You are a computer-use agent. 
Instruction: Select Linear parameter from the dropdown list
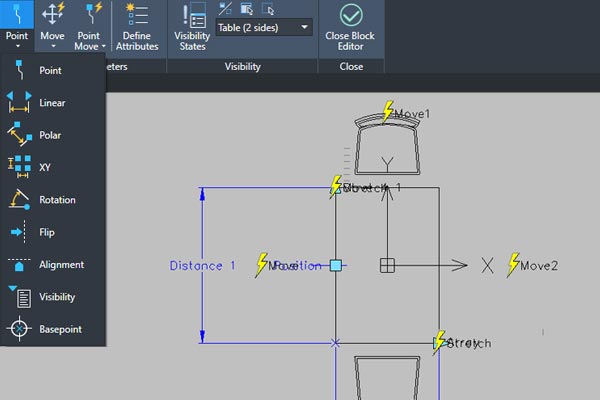pyautogui.click(x=50, y=103)
